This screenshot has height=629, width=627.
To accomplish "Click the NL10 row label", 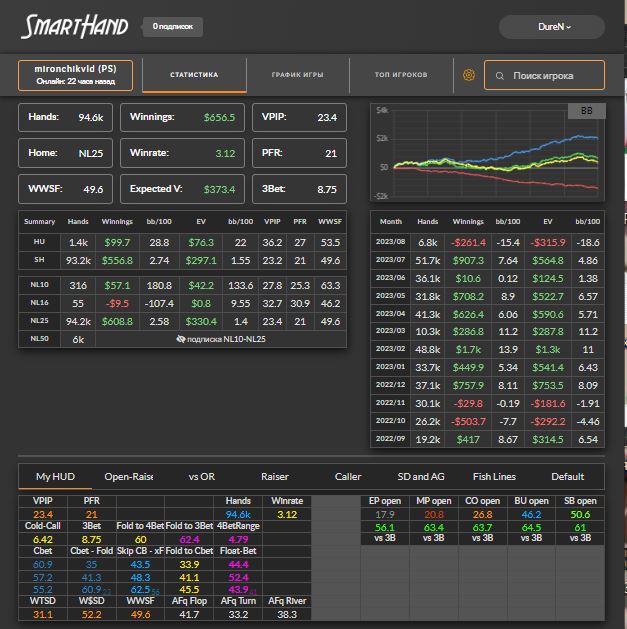I will [x=39, y=285].
